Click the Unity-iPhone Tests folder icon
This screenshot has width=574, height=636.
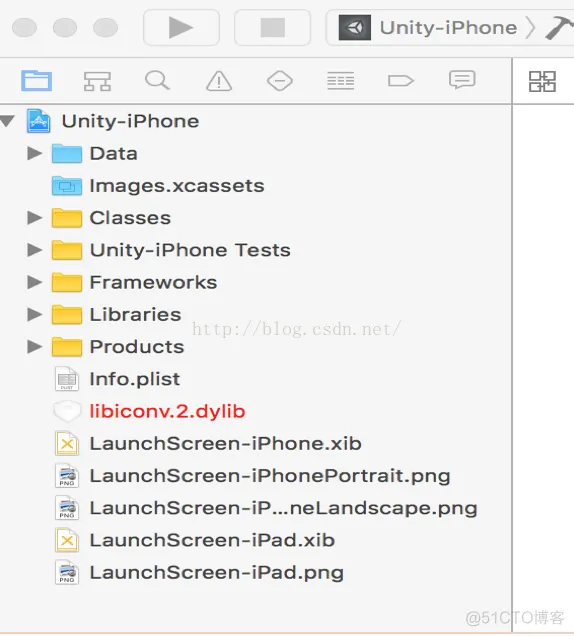tap(67, 250)
